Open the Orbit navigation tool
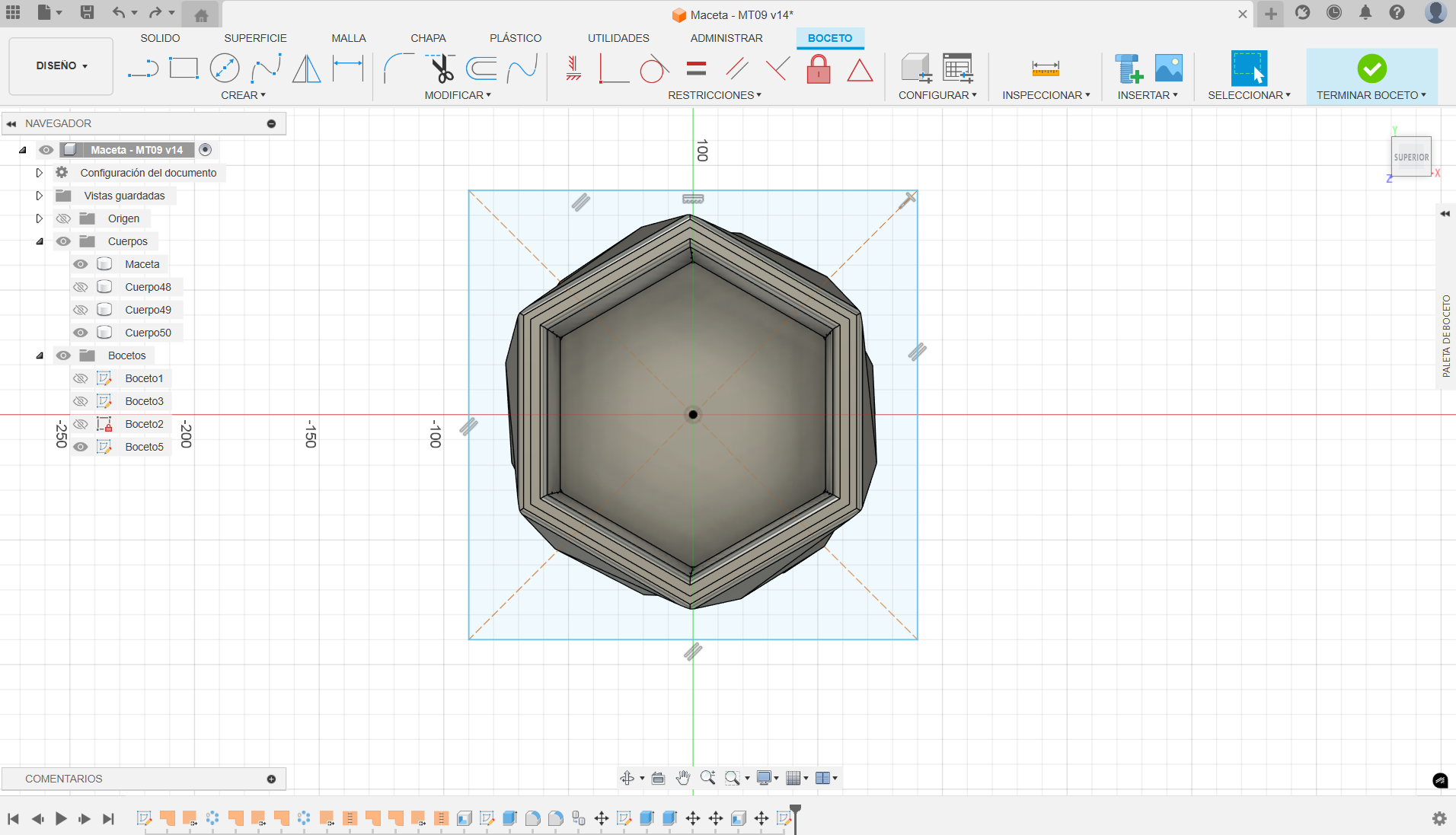 pyautogui.click(x=627, y=778)
